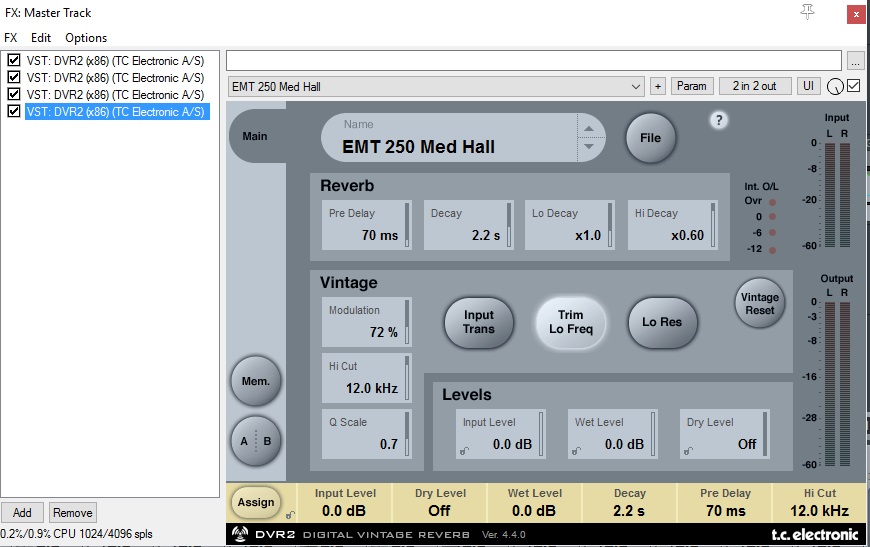
Task: Click preset name down arrow
Action: pyautogui.click(x=589, y=146)
